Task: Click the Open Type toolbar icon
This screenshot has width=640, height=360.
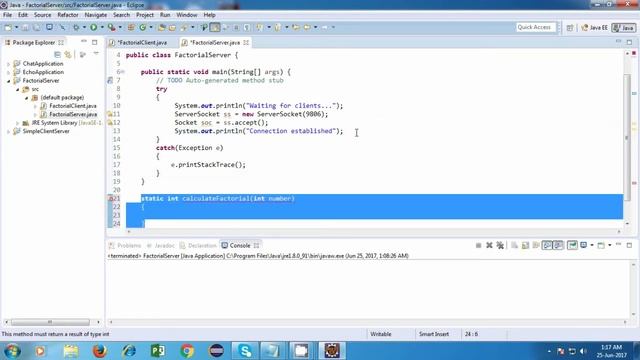Action: click(x=162, y=27)
